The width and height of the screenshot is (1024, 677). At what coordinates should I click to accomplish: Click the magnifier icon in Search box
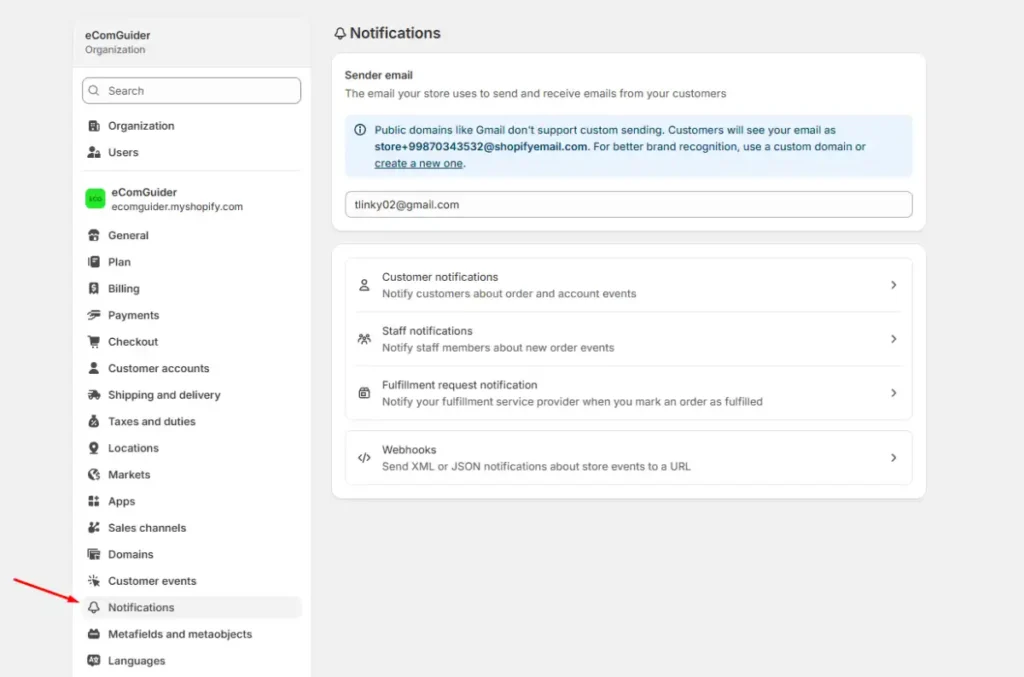coord(94,91)
